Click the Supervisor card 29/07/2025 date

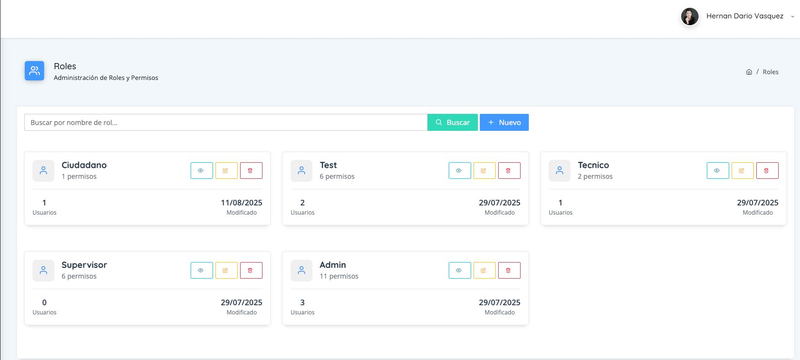tap(241, 303)
